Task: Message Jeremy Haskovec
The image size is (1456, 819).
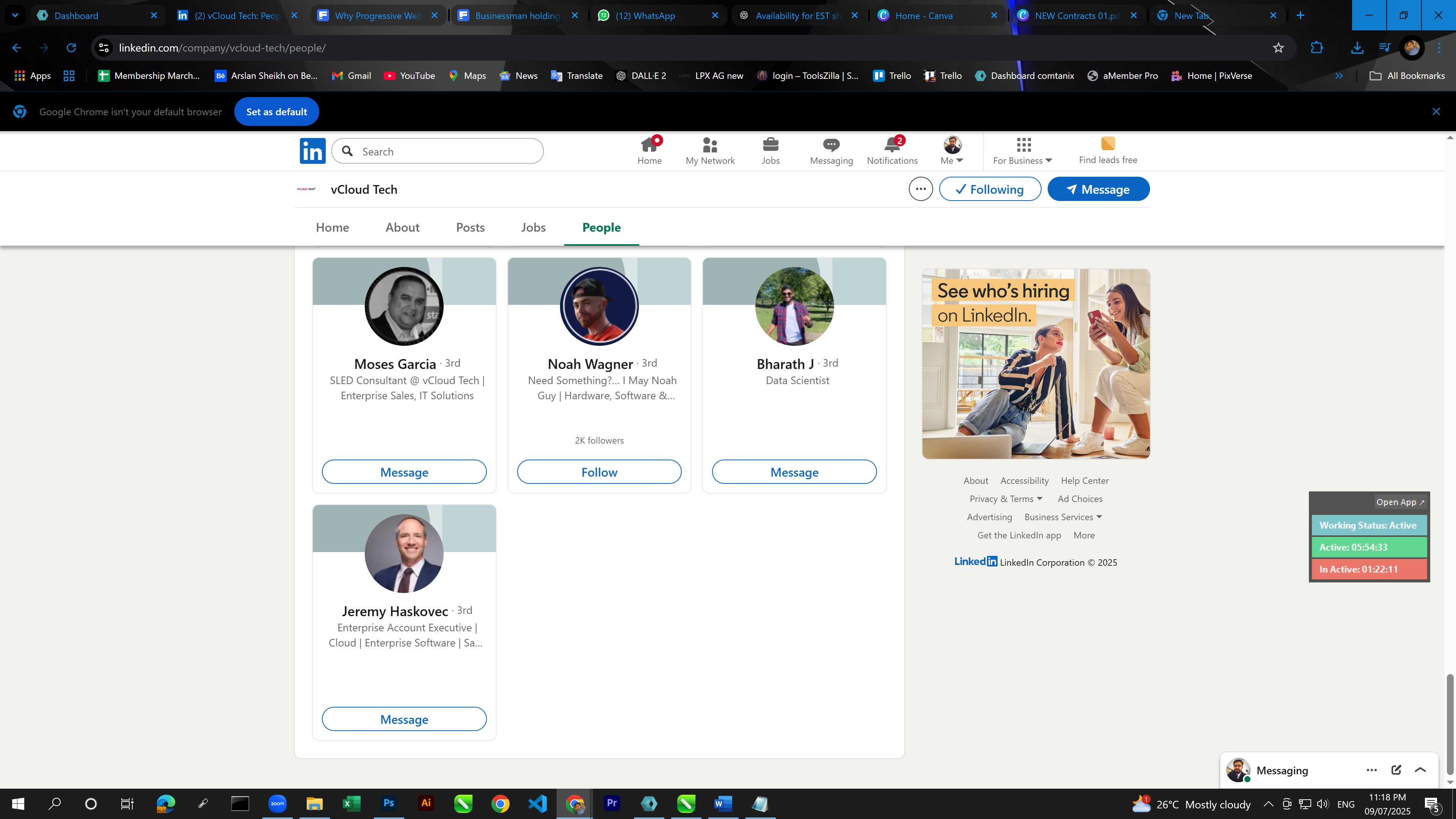Action: [404, 719]
